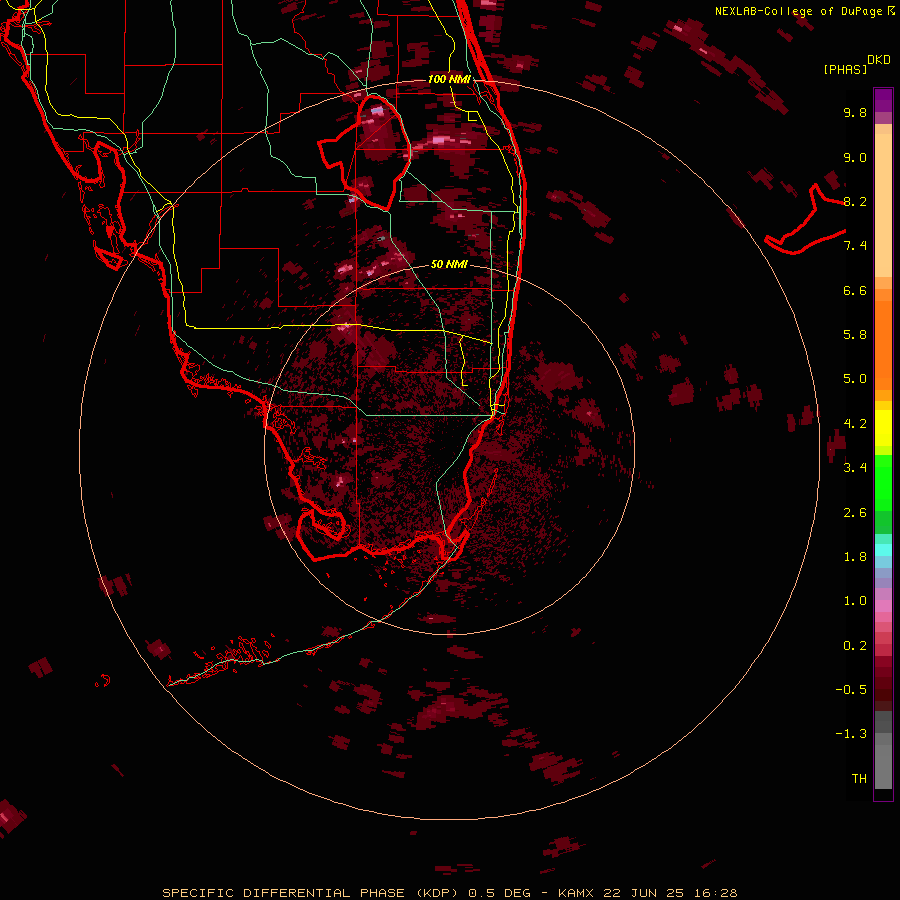
Task: Click the 4.2 value on the color scale
Action: (x=855, y=424)
